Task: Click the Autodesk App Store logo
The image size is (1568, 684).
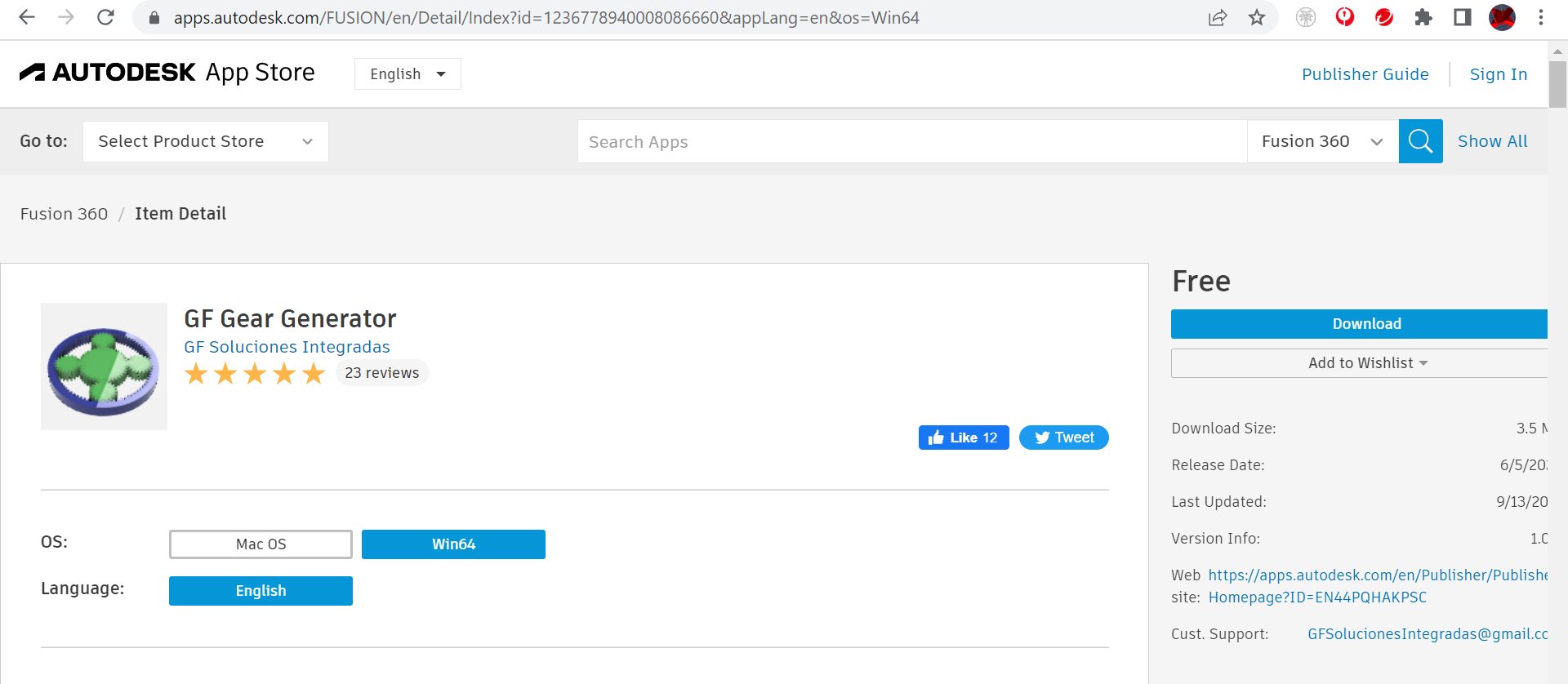Action: [167, 73]
